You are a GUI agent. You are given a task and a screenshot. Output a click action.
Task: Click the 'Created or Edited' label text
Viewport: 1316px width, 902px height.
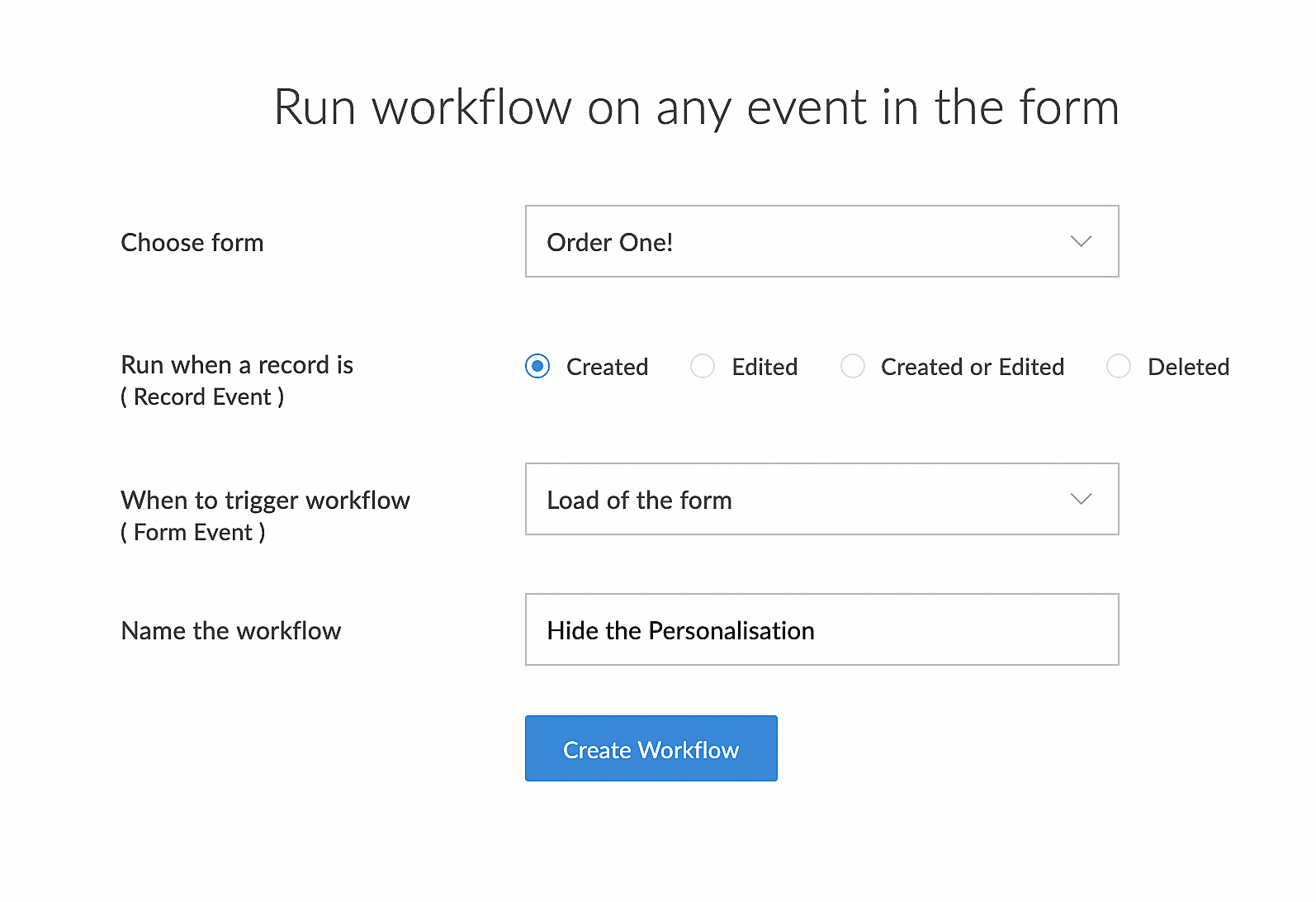point(972,367)
